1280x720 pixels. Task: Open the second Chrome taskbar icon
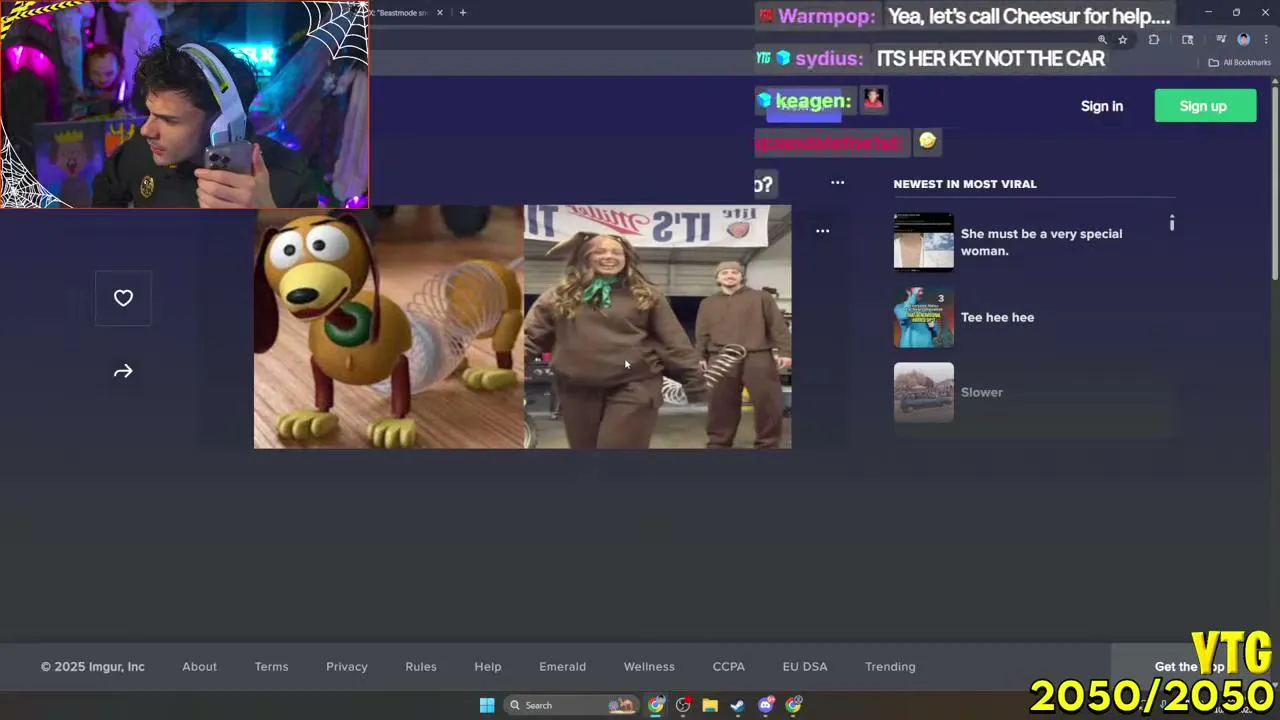pos(793,705)
